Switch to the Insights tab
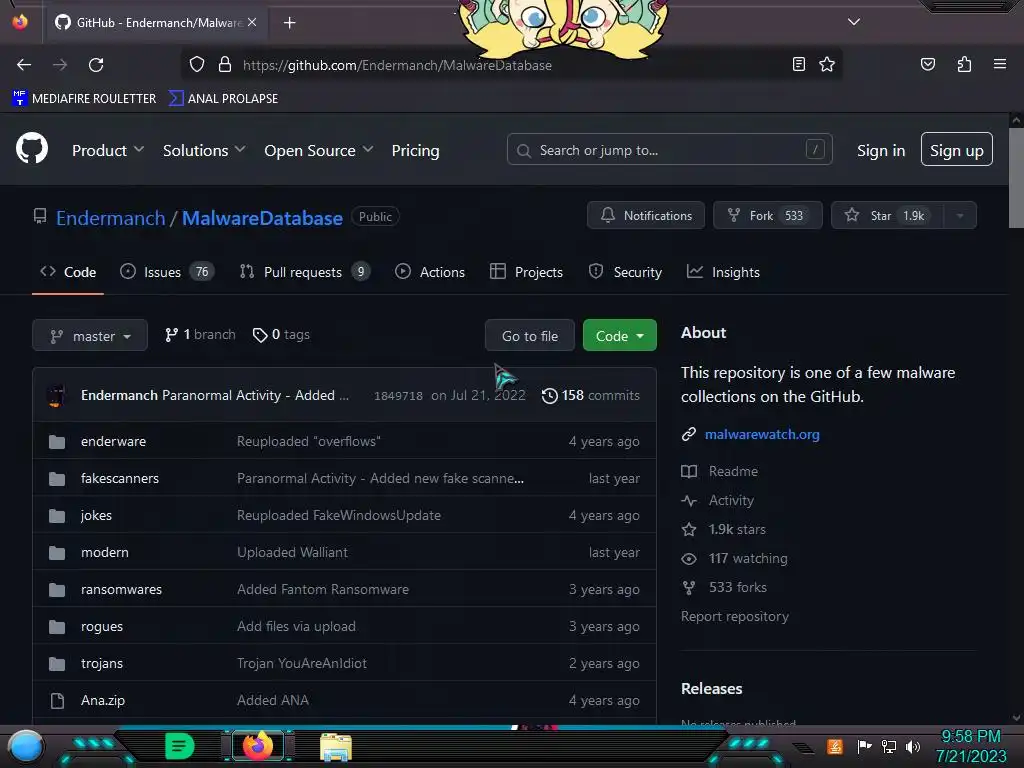 723,272
